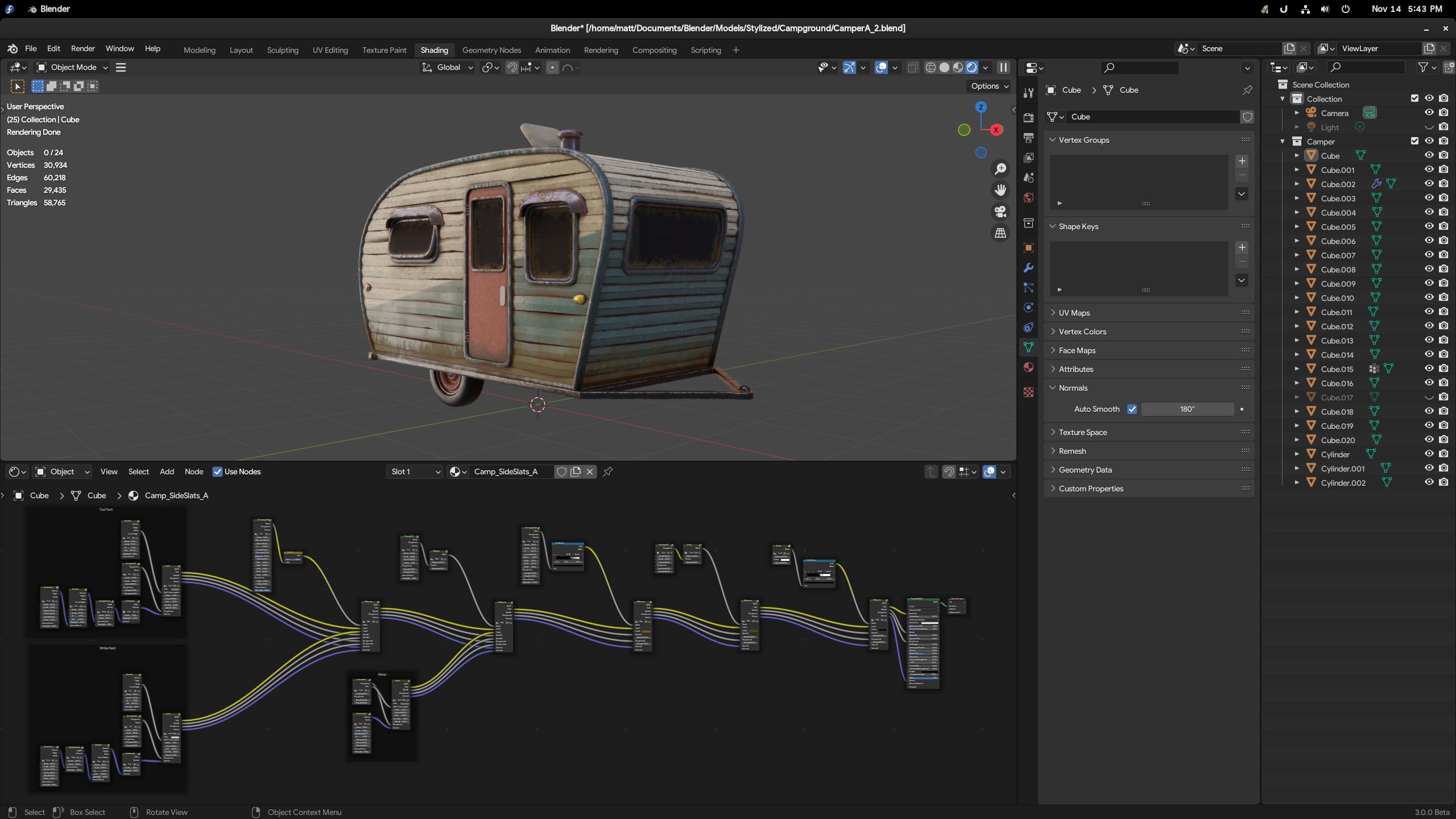Image resolution: width=1456 pixels, height=819 pixels.
Task: Toggle the camera view icon in viewport
Action: pos(1000,212)
